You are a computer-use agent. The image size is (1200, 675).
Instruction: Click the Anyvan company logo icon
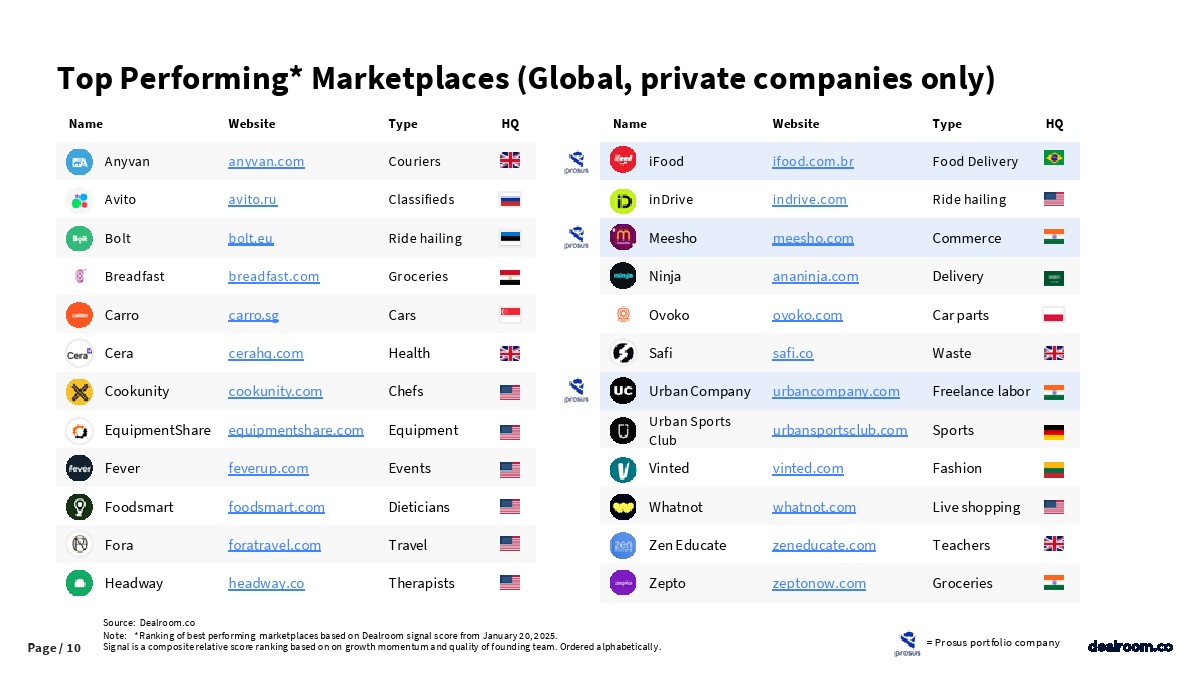tap(79, 161)
